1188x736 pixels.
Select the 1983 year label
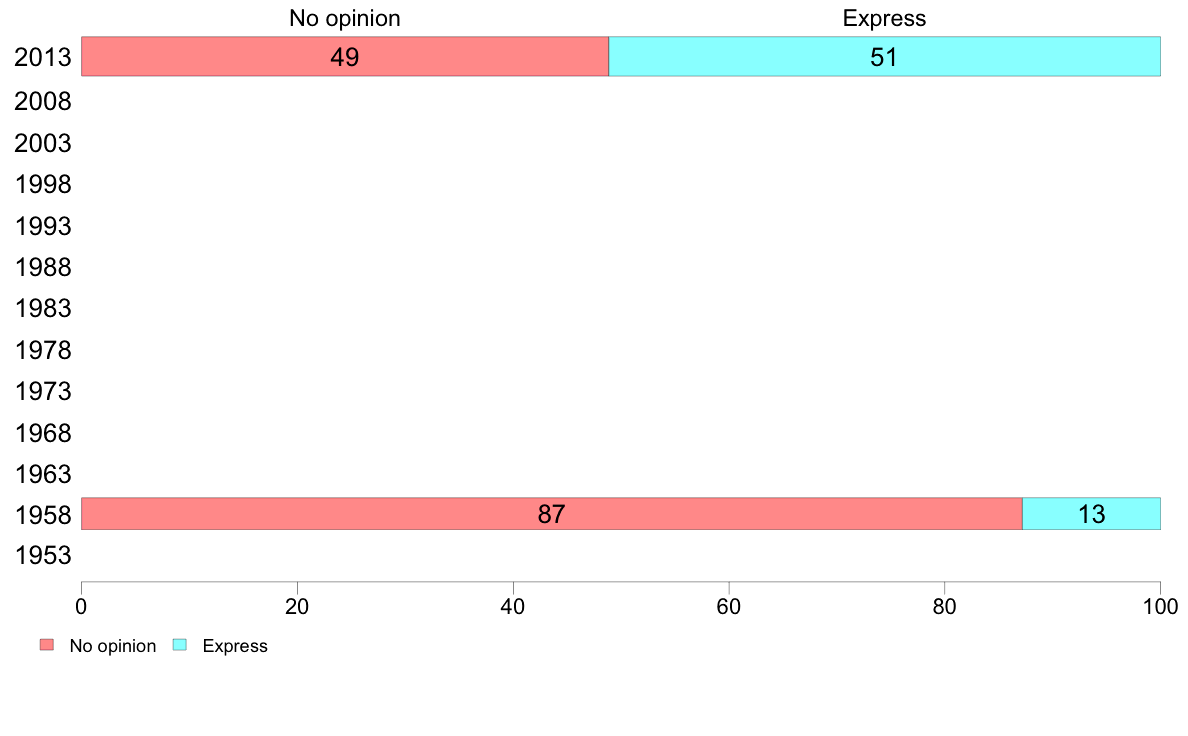coord(42,308)
